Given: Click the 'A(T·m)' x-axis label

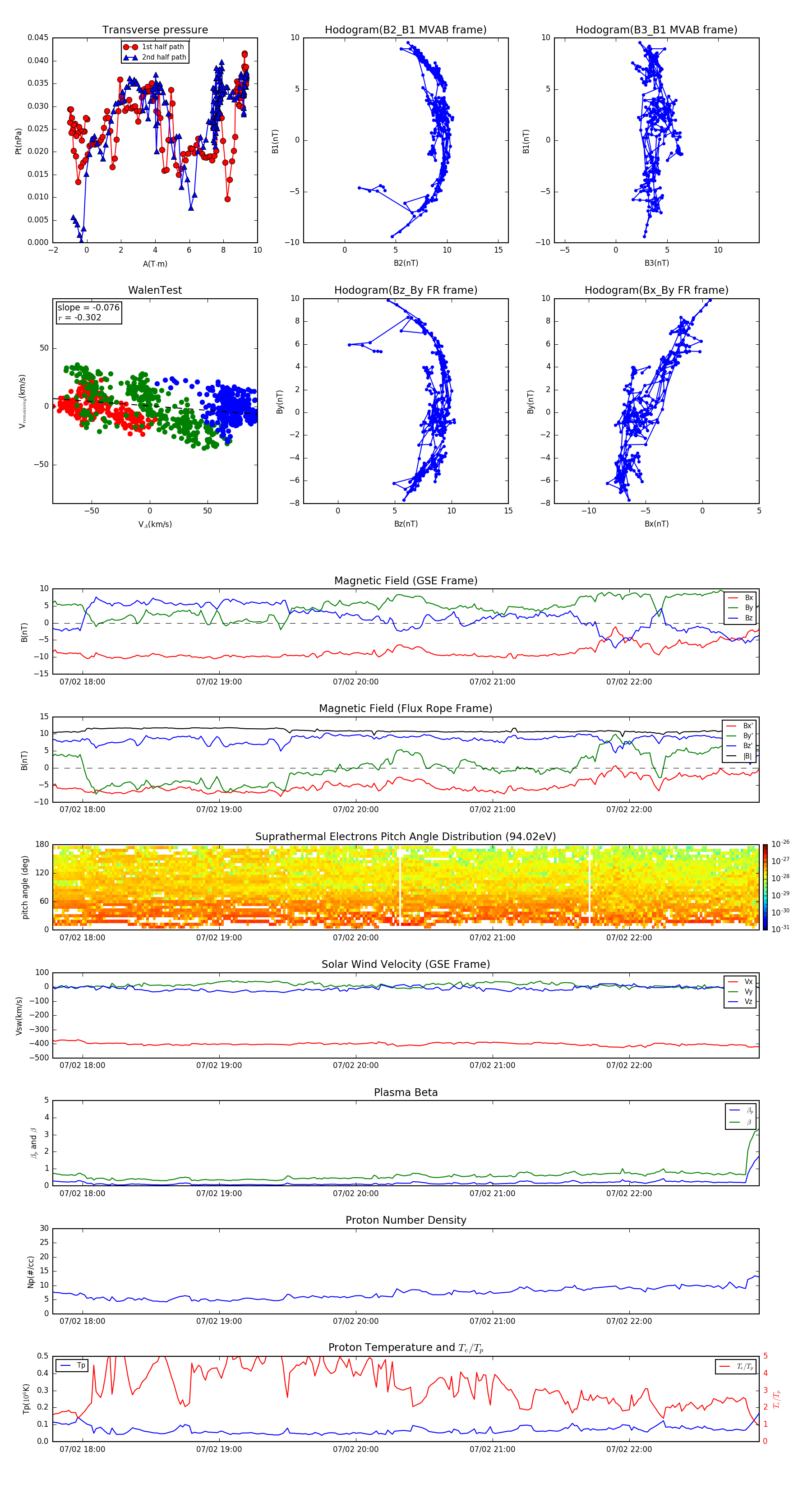Looking at the screenshot, I should 155,264.
